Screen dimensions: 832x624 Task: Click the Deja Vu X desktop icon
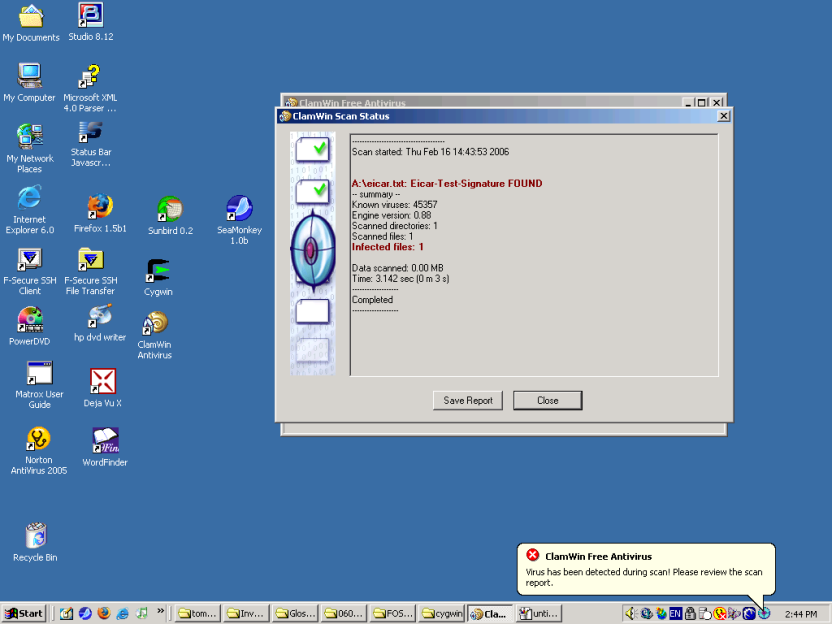(102, 381)
